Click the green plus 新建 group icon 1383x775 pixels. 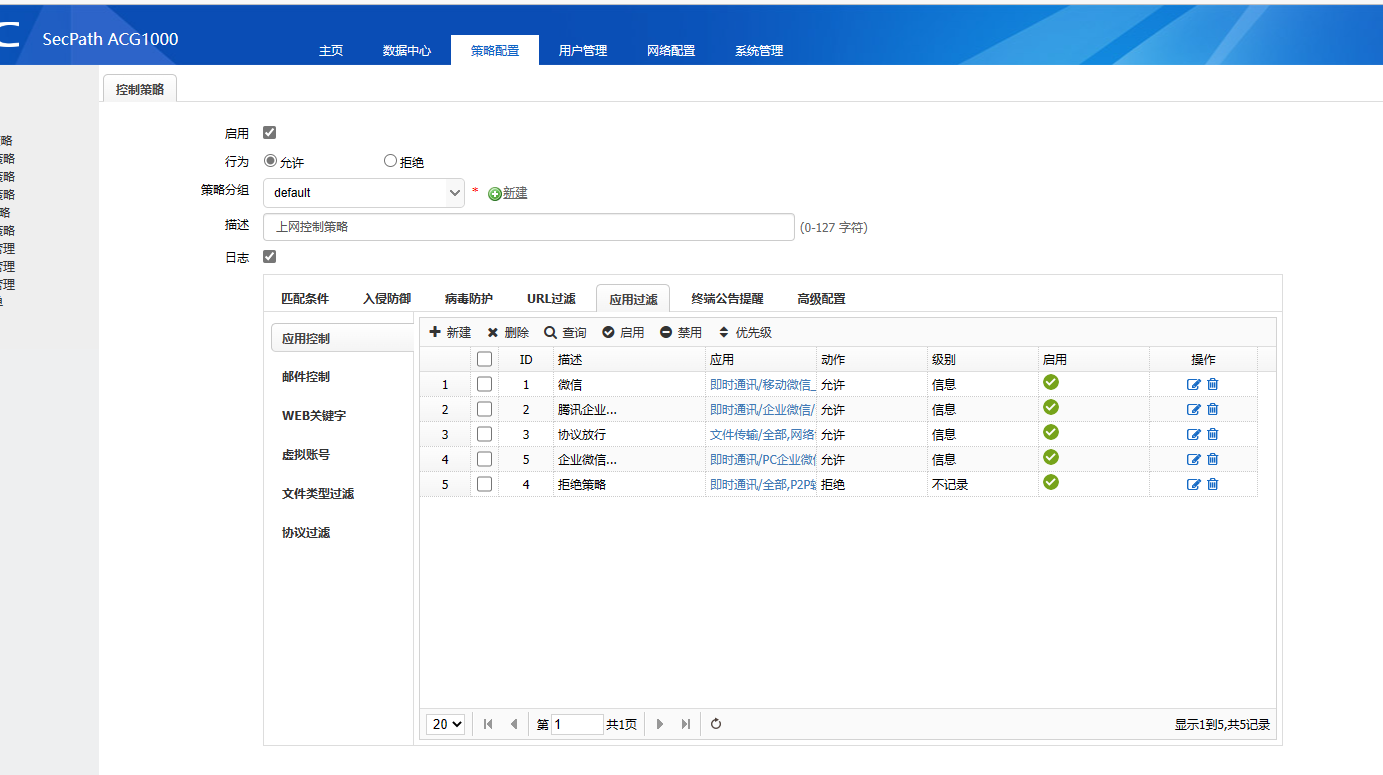[x=494, y=194]
